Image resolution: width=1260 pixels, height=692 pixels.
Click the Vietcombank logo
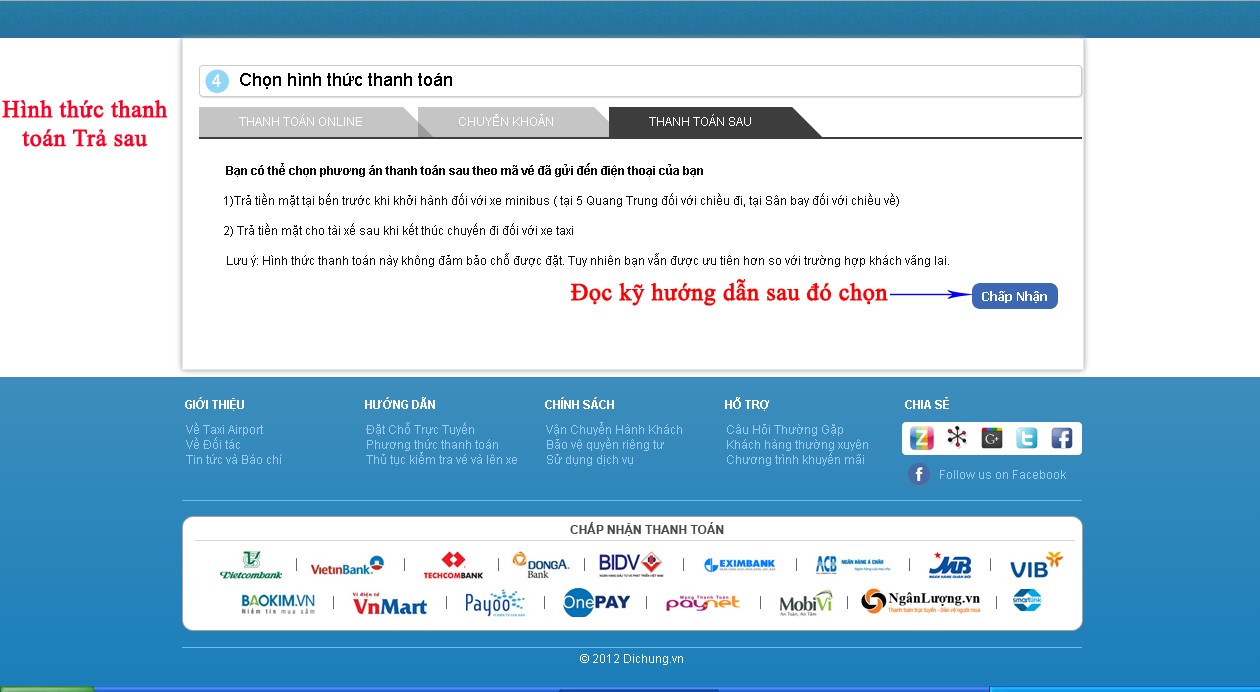point(251,565)
